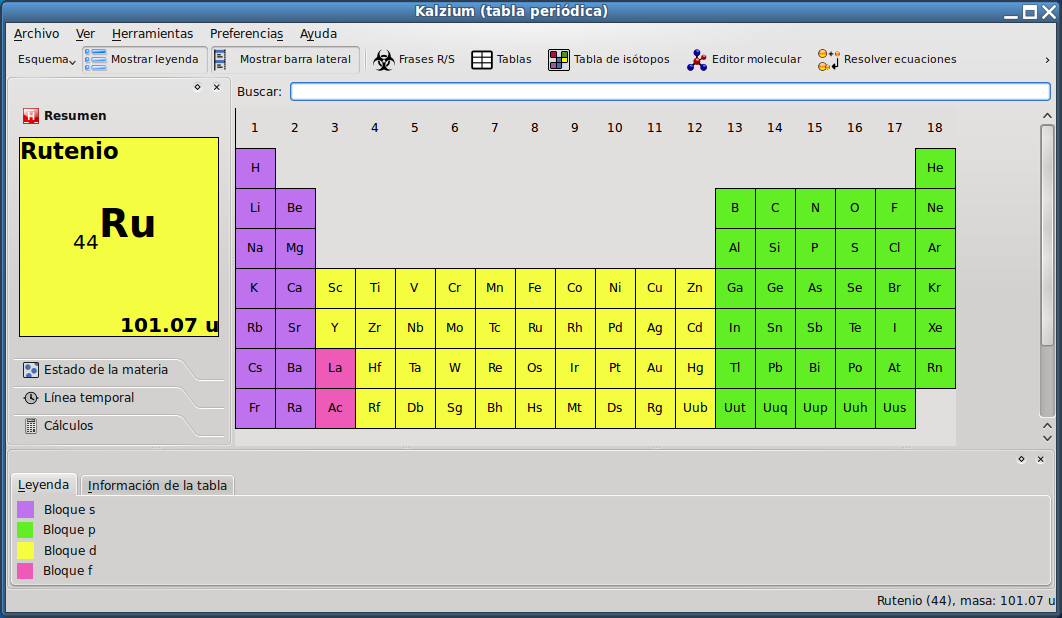The image size is (1062, 618).
Task: Open the Preferencias menu
Action: tap(247, 33)
